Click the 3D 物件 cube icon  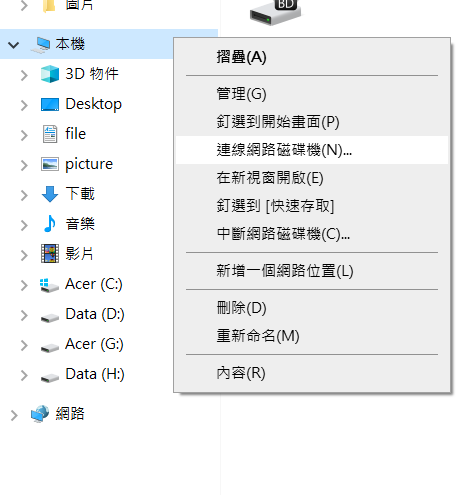point(50,74)
